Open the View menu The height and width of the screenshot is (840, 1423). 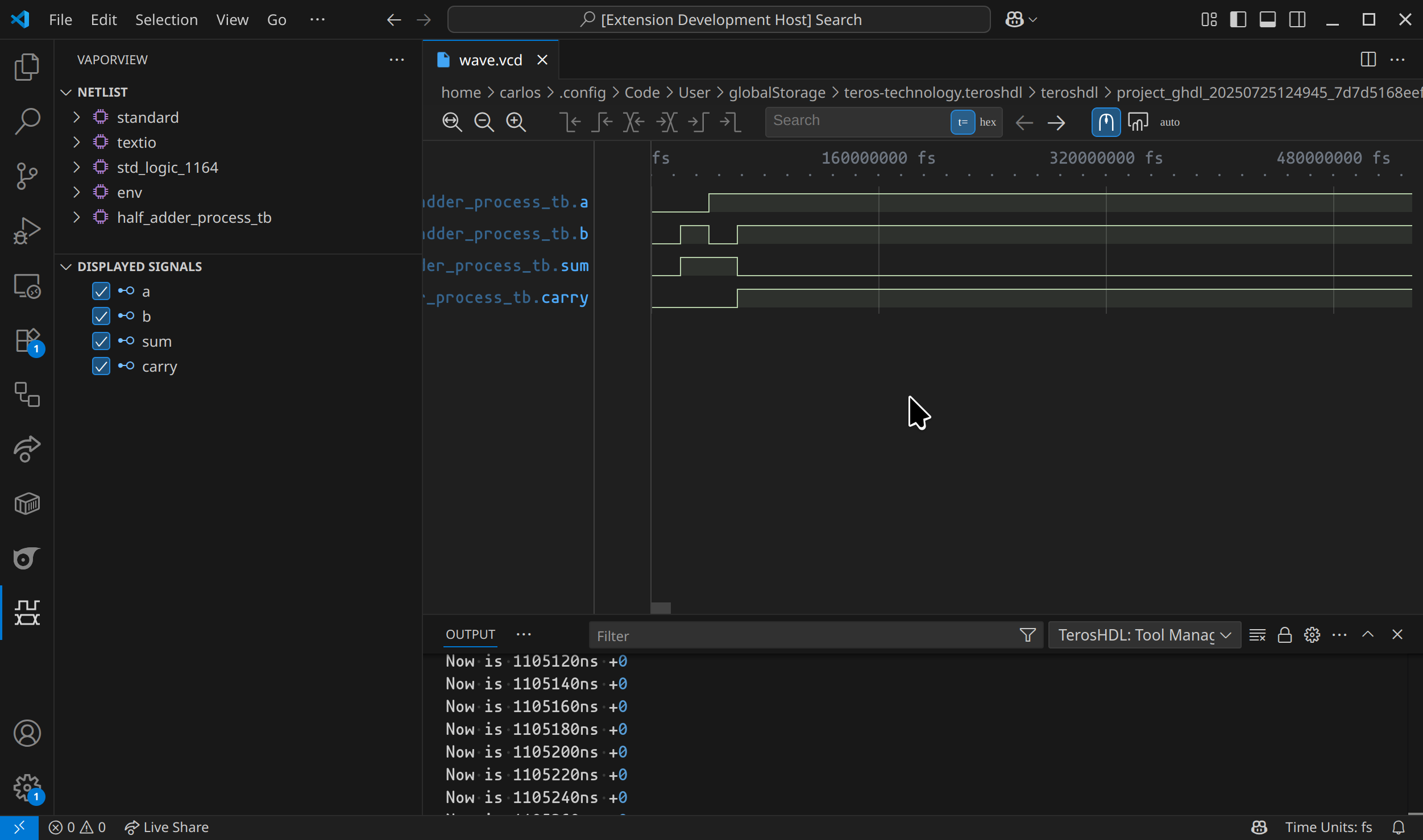(x=232, y=20)
